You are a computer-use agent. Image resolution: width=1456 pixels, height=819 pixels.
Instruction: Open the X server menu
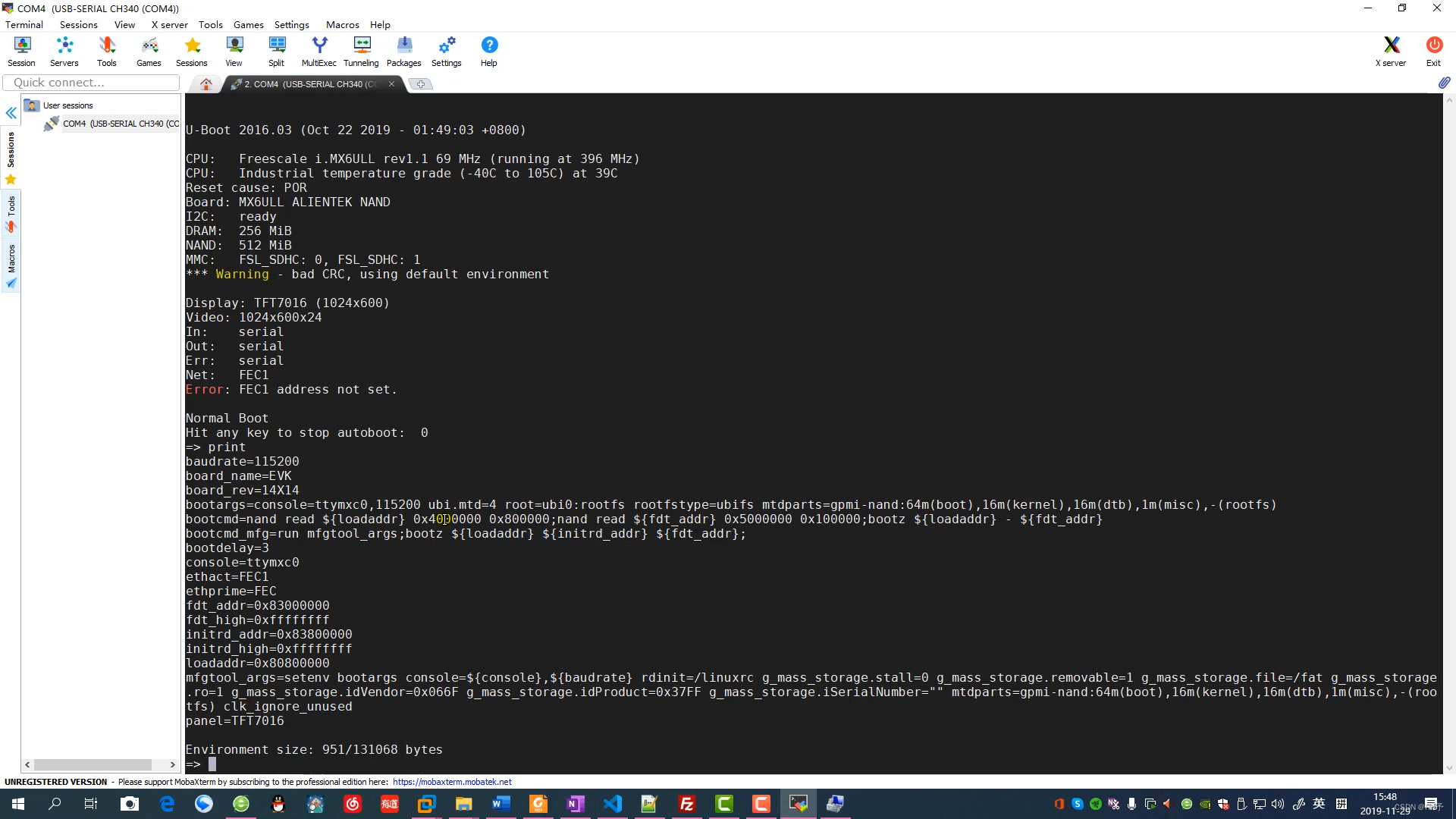click(169, 24)
